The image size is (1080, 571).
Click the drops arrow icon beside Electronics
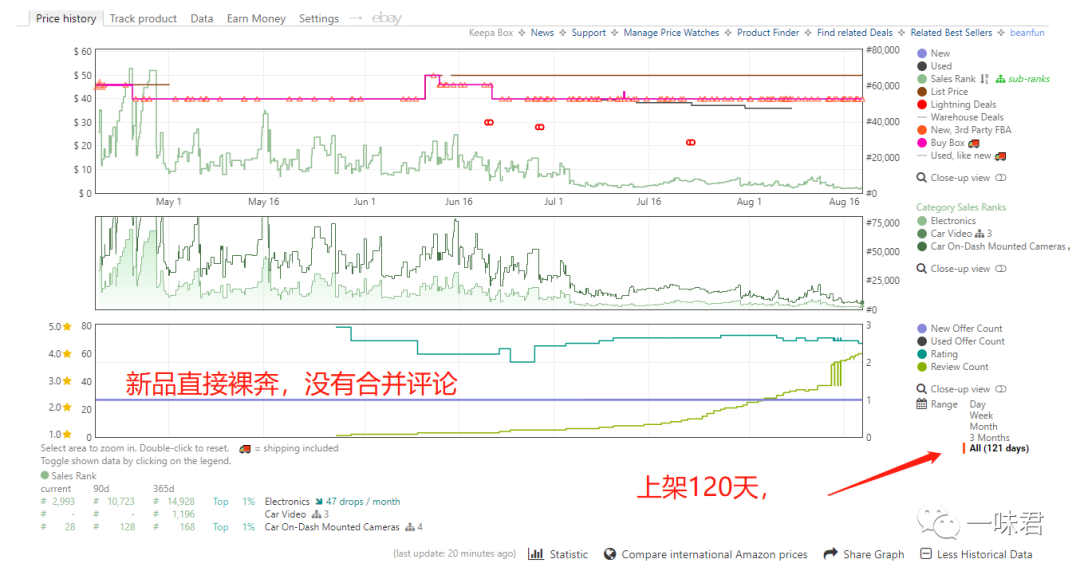(319, 501)
